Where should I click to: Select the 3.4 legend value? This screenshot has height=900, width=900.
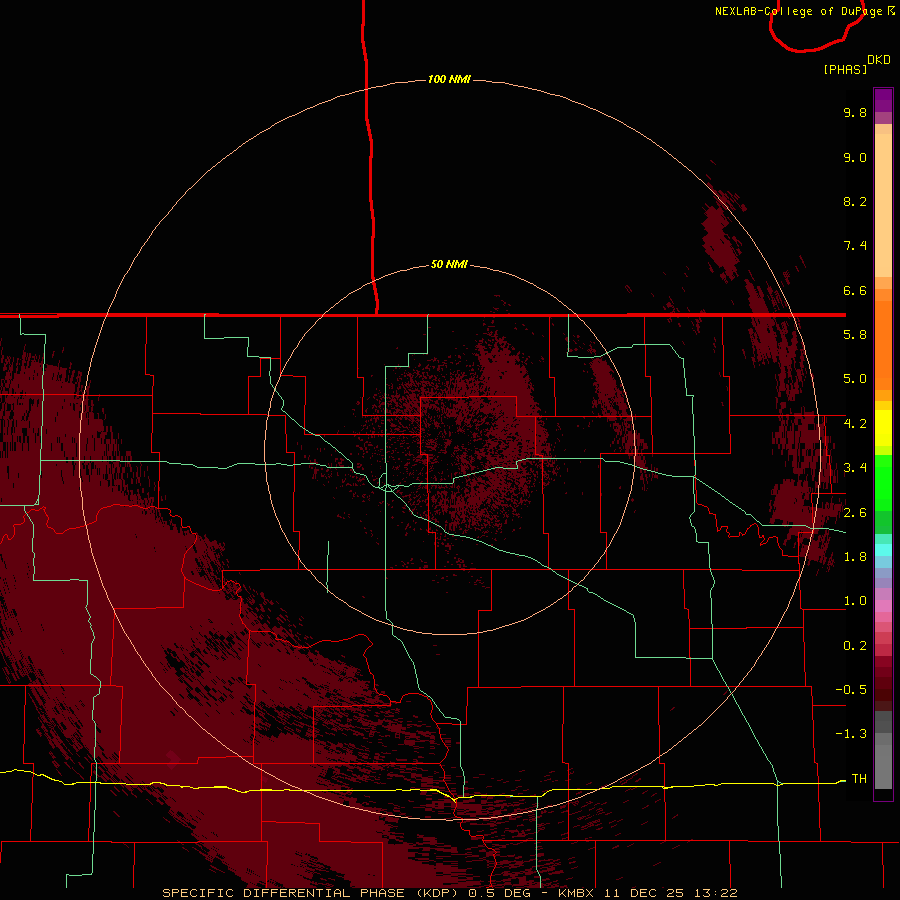pos(855,468)
